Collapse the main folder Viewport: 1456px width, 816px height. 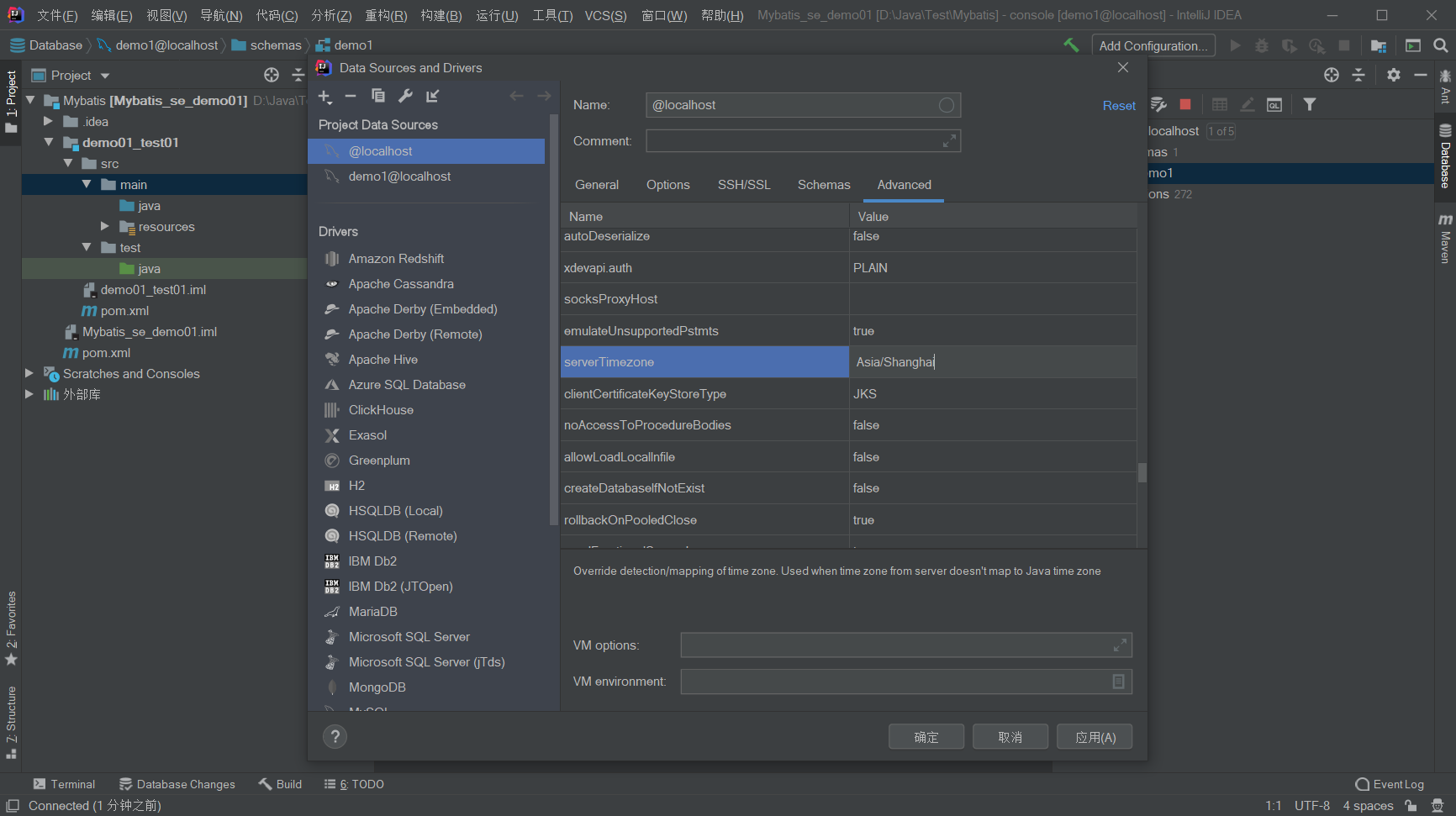coord(87,184)
